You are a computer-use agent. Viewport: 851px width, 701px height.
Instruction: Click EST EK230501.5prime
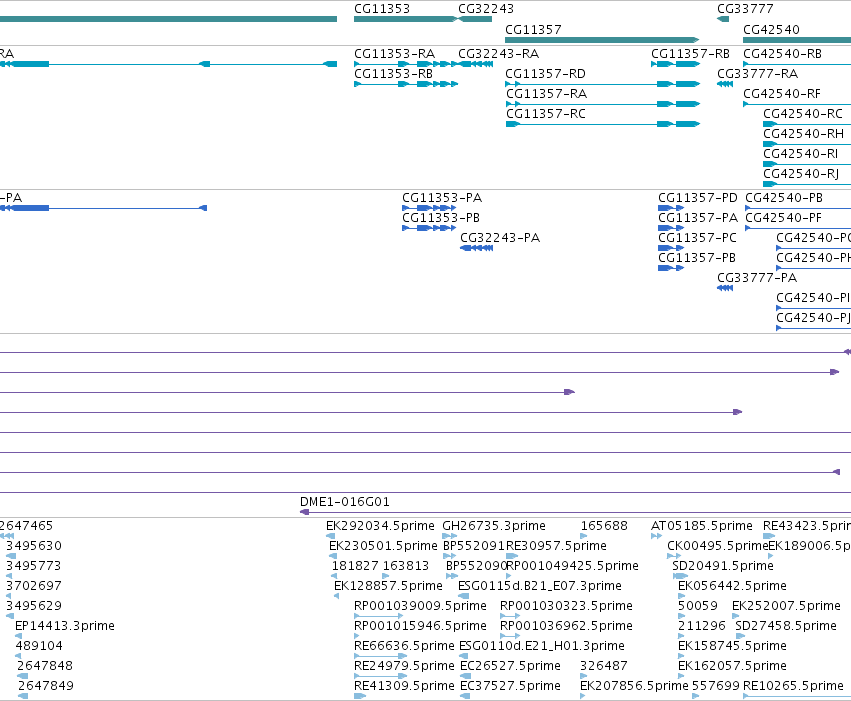(x=333, y=556)
